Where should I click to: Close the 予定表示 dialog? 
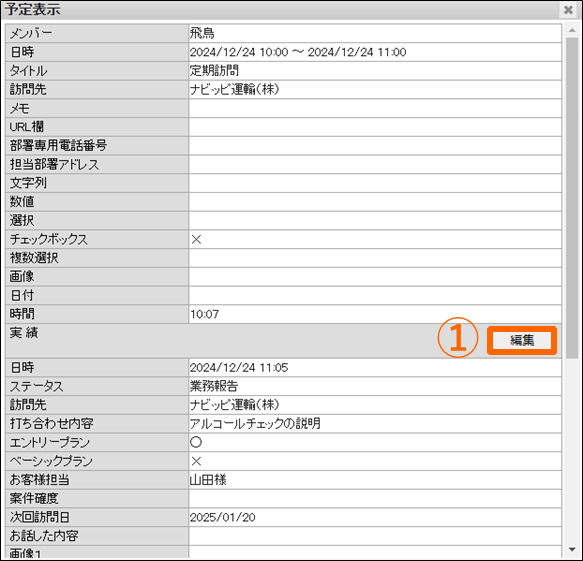click(568, 10)
